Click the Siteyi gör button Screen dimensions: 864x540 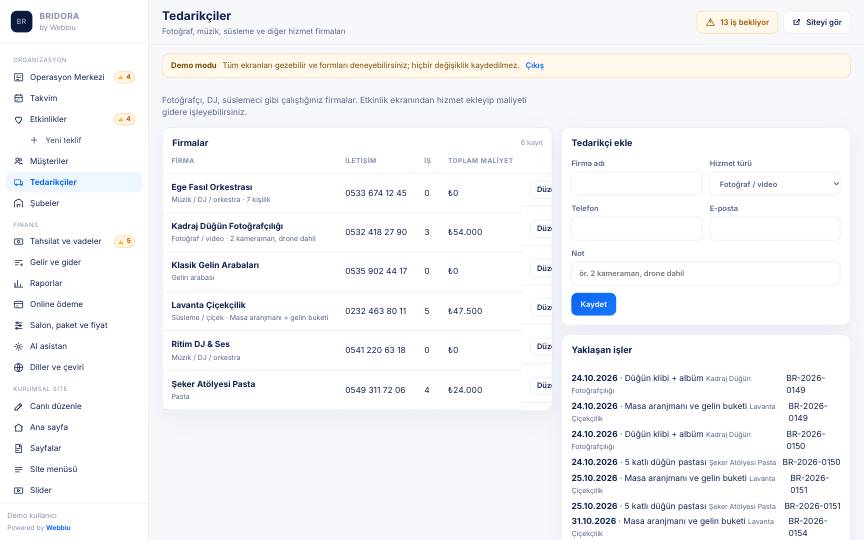[817, 22]
